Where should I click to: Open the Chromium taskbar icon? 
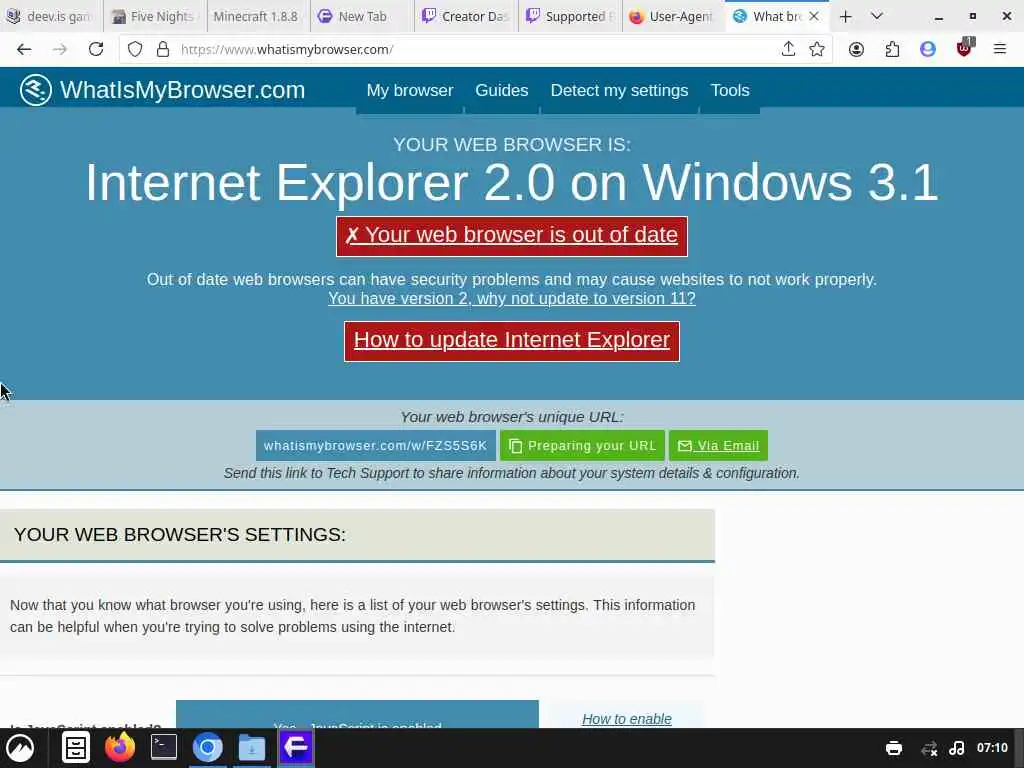(x=208, y=748)
